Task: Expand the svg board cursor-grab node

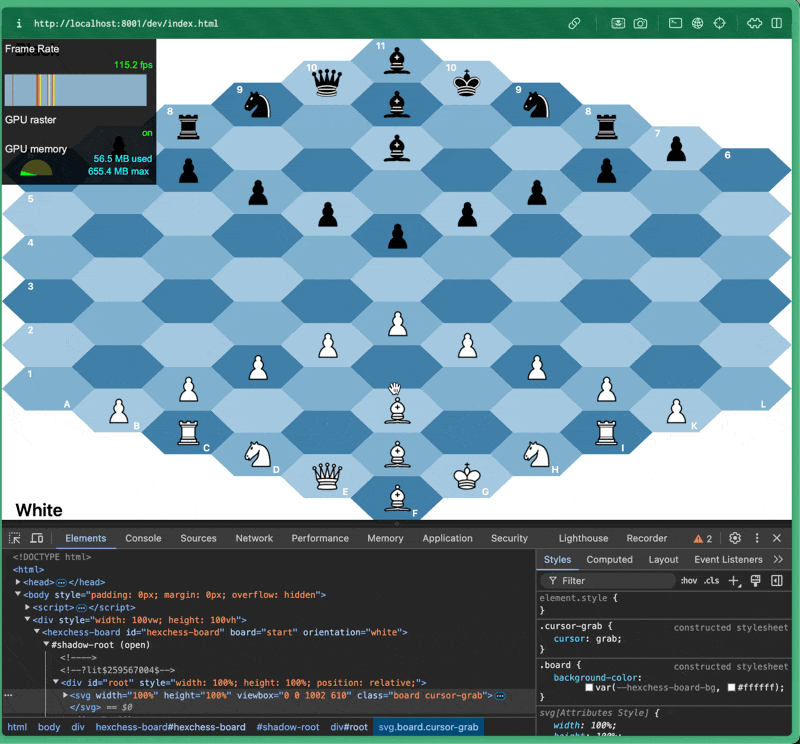Action: coord(65,695)
